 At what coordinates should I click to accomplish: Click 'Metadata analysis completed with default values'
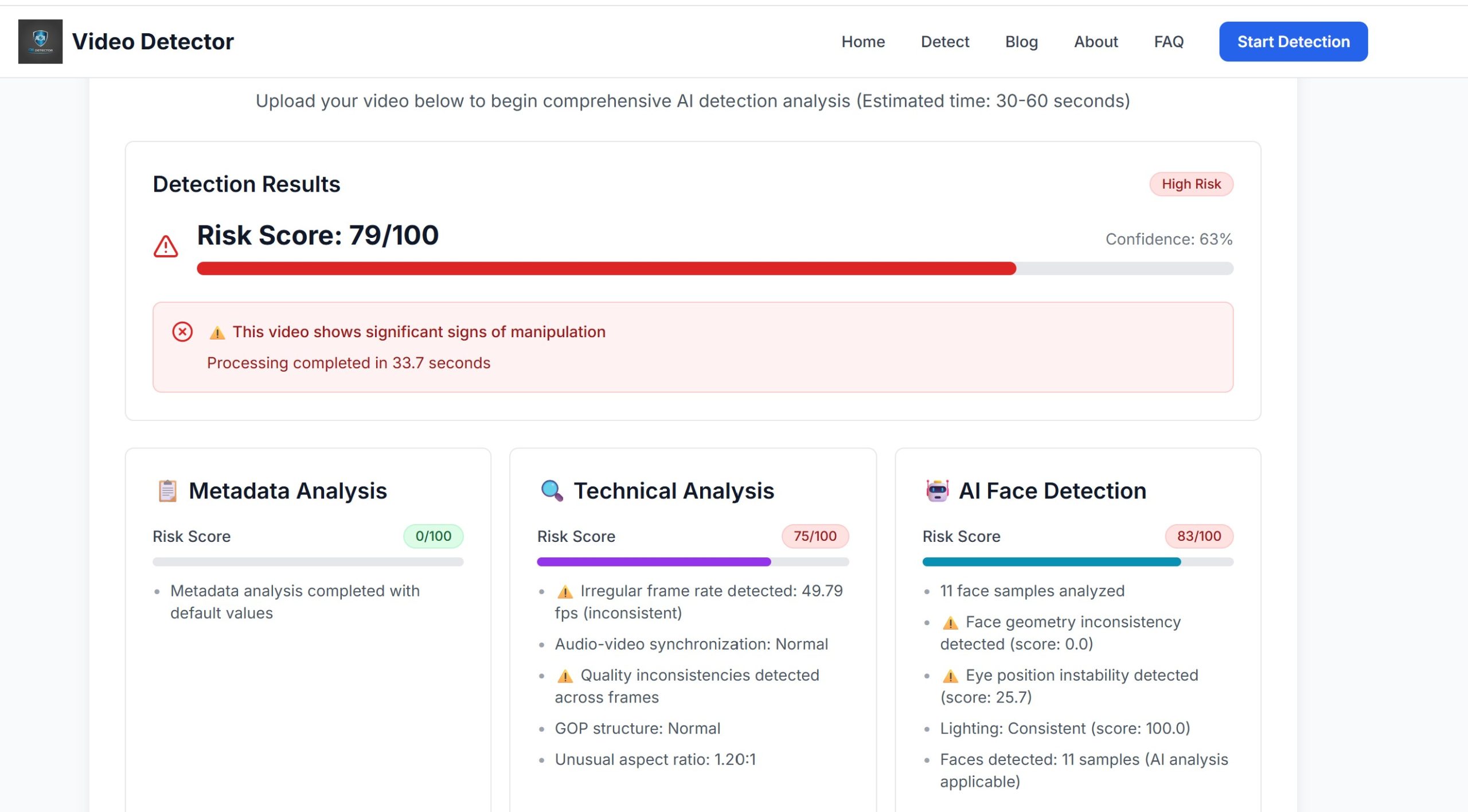295,602
